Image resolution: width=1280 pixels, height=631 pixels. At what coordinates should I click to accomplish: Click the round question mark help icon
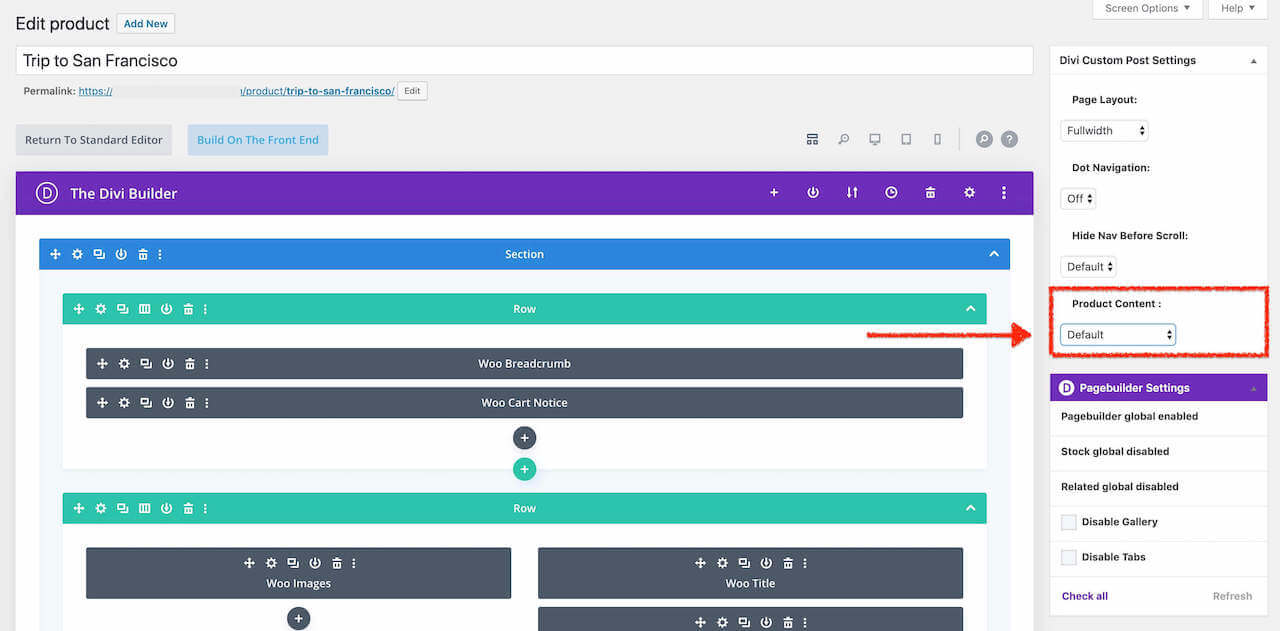point(1009,140)
